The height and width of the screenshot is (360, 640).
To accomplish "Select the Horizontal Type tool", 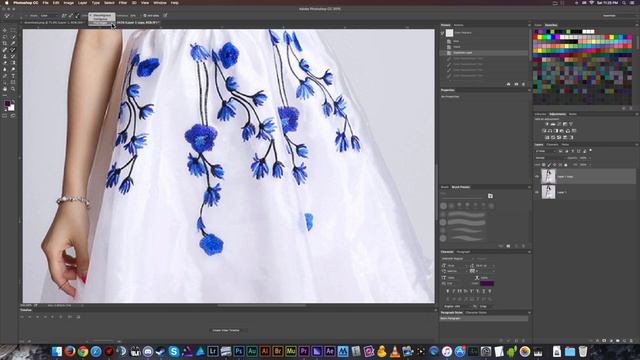I will pos(13,76).
